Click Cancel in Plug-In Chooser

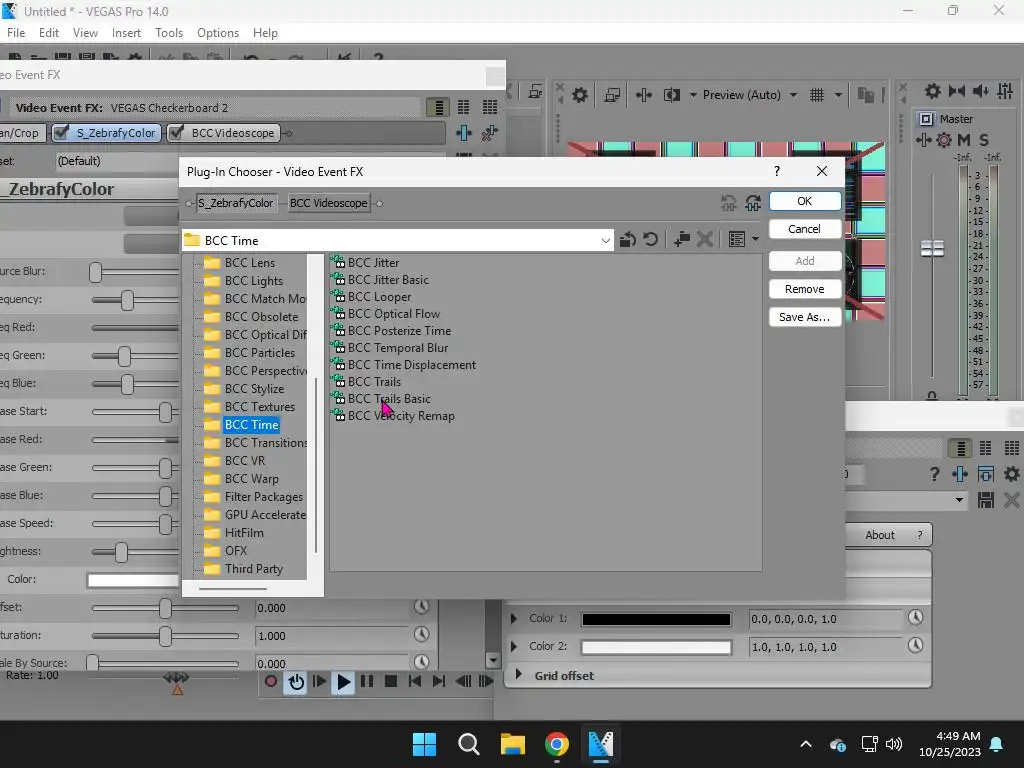(805, 229)
